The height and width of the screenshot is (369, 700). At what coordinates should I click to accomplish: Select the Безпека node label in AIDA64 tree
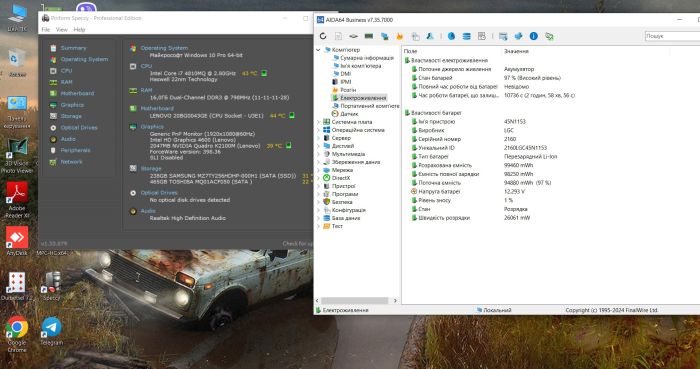tap(342, 202)
